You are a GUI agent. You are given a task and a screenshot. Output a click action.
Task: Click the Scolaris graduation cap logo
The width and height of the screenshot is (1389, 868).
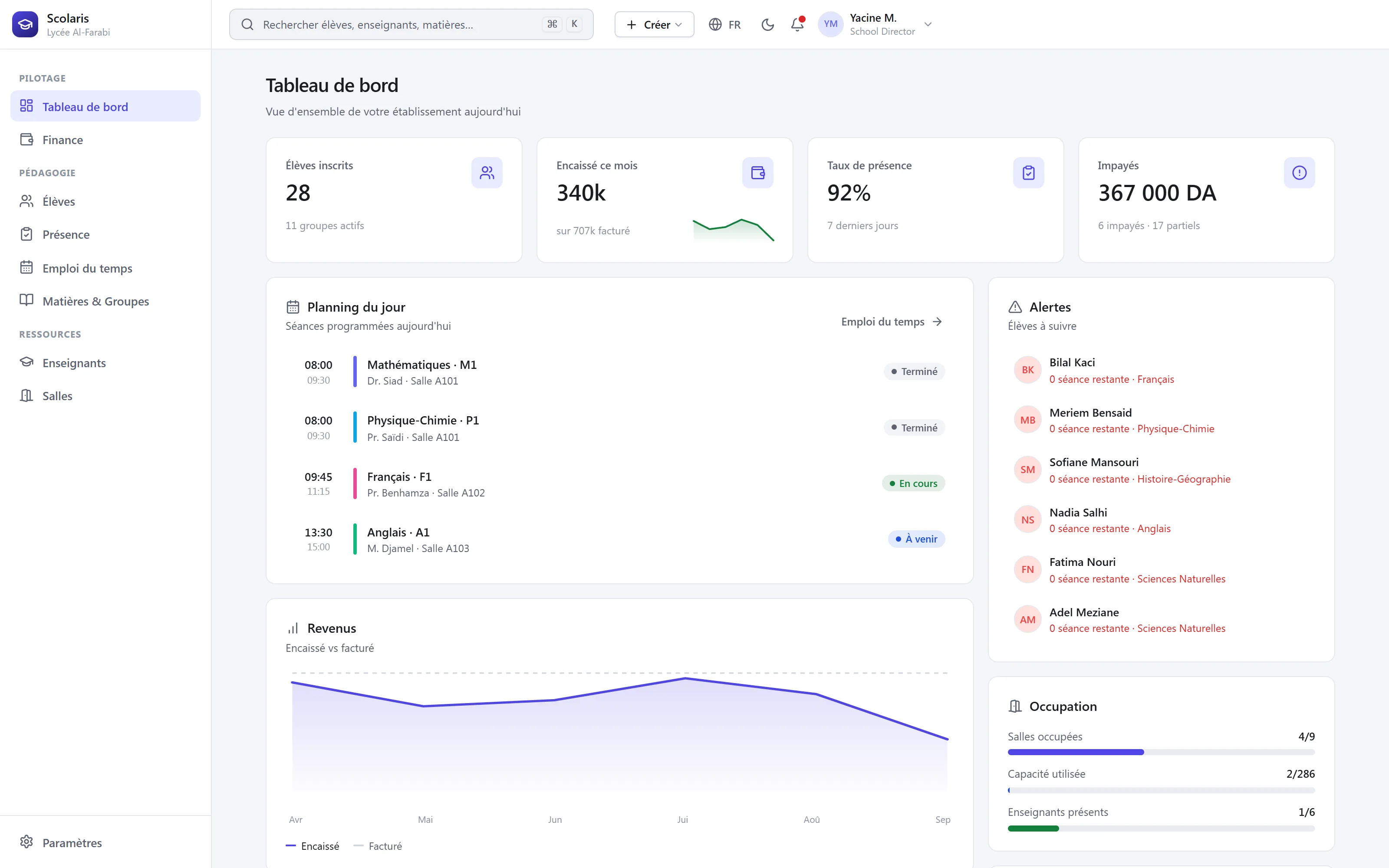tap(25, 24)
